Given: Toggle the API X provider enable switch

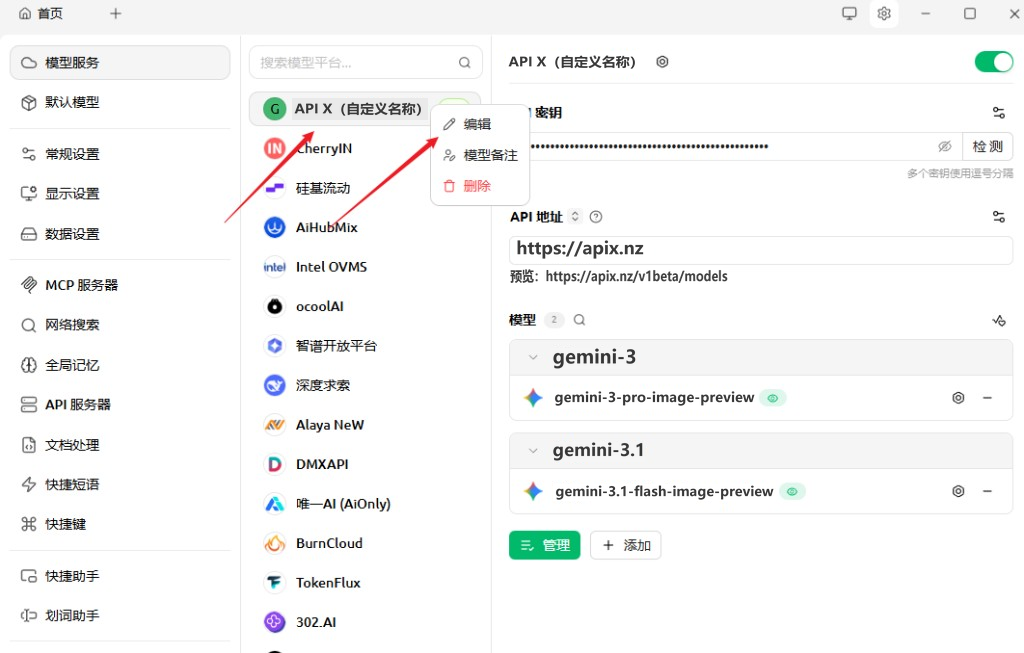Looking at the screenshot, I should pyautogui.click(x=993, y=62).
